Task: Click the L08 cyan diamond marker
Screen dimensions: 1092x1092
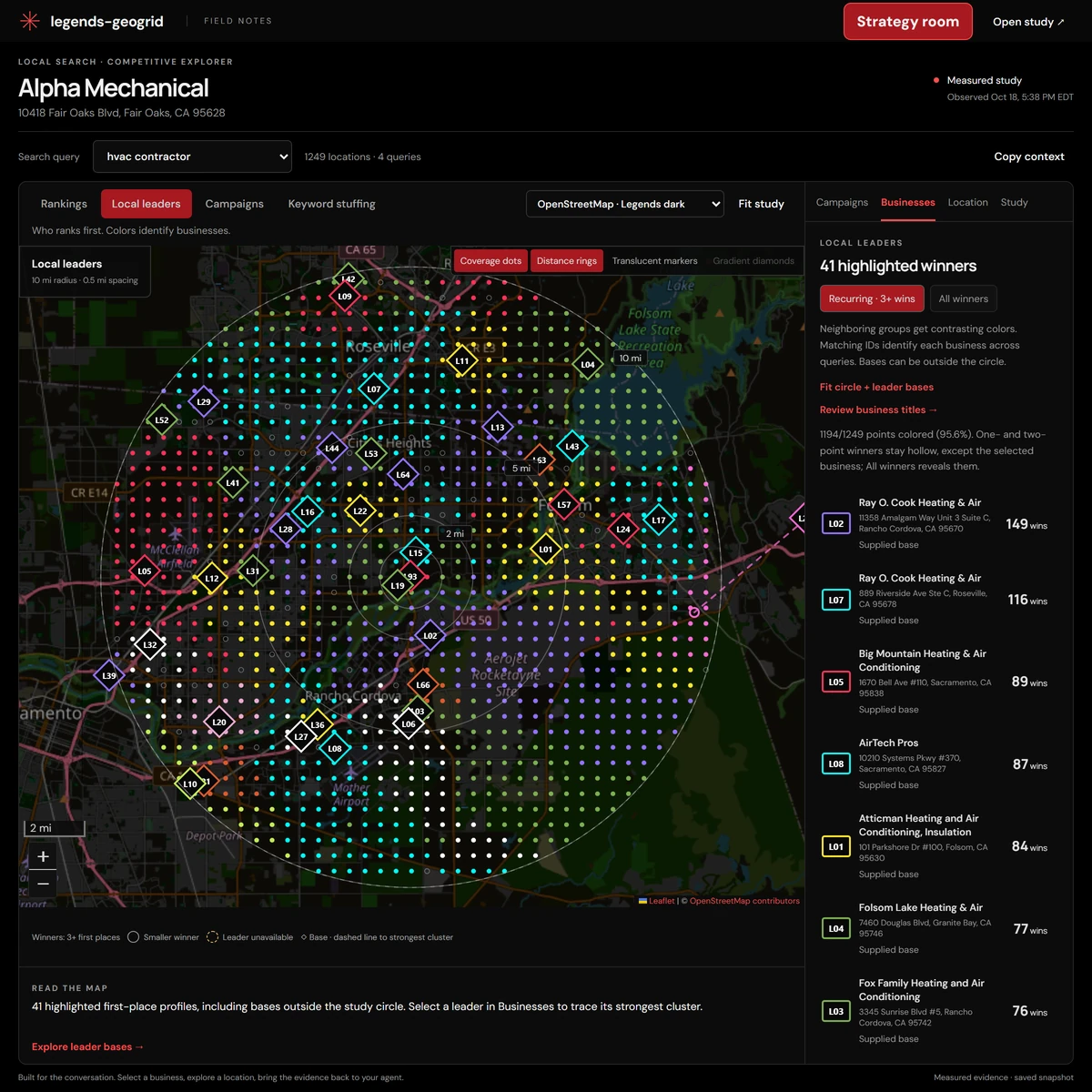Action: click(335, 749)
